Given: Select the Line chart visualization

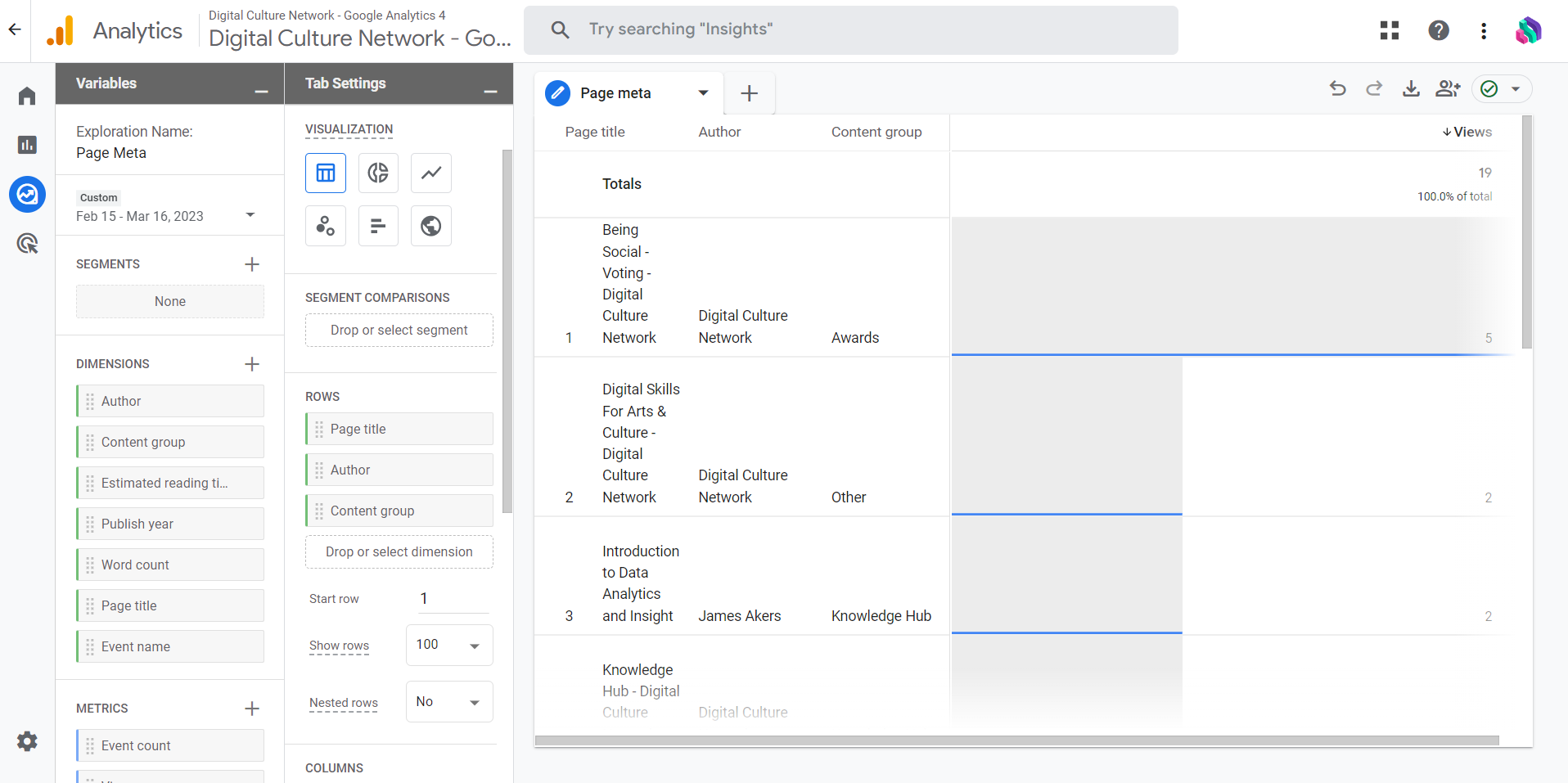Looking at the screenshot, I should coord(431,173).
